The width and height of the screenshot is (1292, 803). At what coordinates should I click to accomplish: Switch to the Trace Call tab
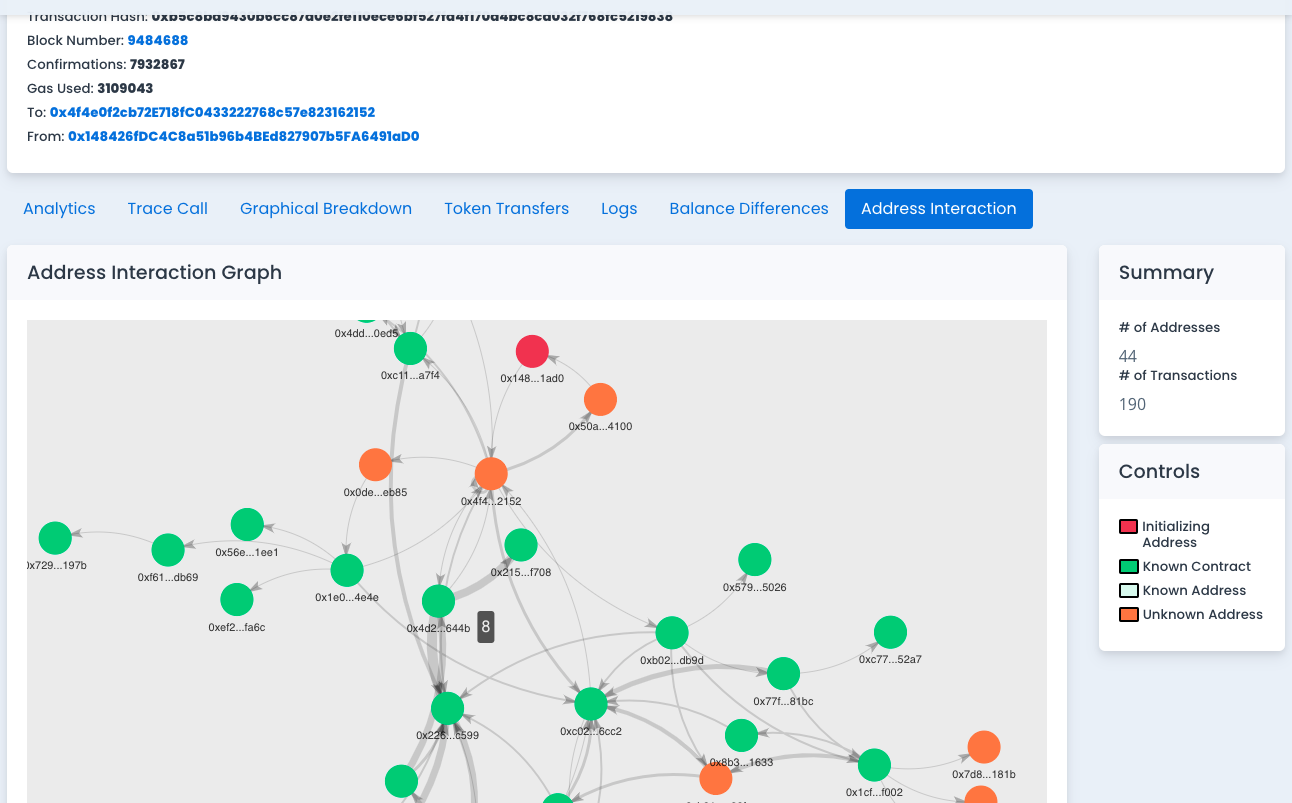pos(168,209)
